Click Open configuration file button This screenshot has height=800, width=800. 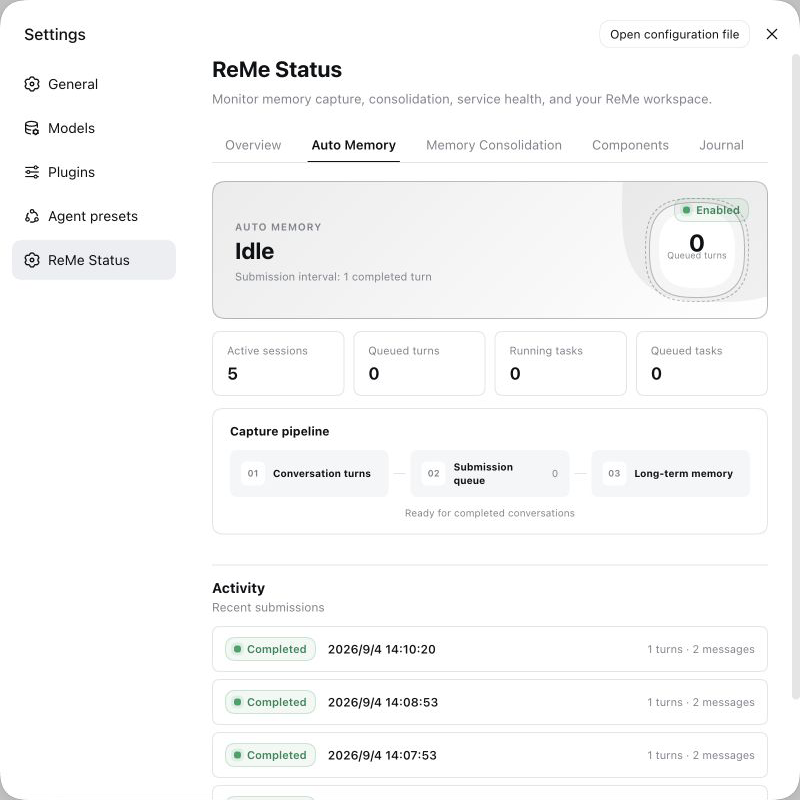(674, 34)
